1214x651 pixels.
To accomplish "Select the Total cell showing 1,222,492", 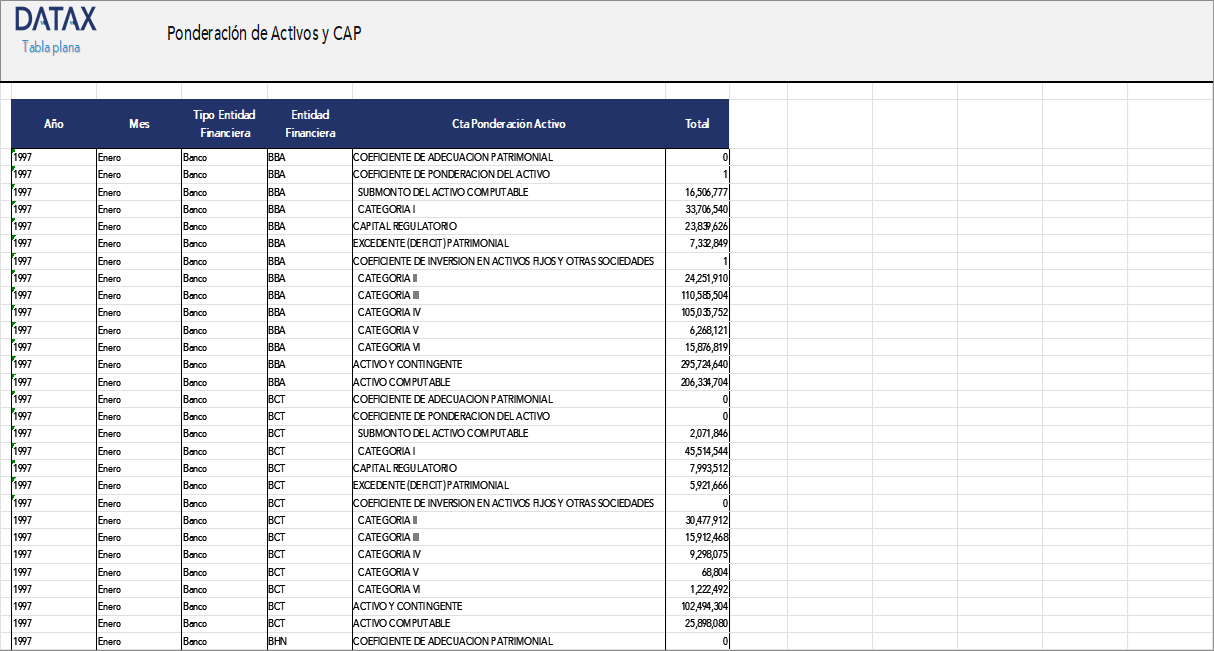I will pyautogui.click(x=705, y=589).
